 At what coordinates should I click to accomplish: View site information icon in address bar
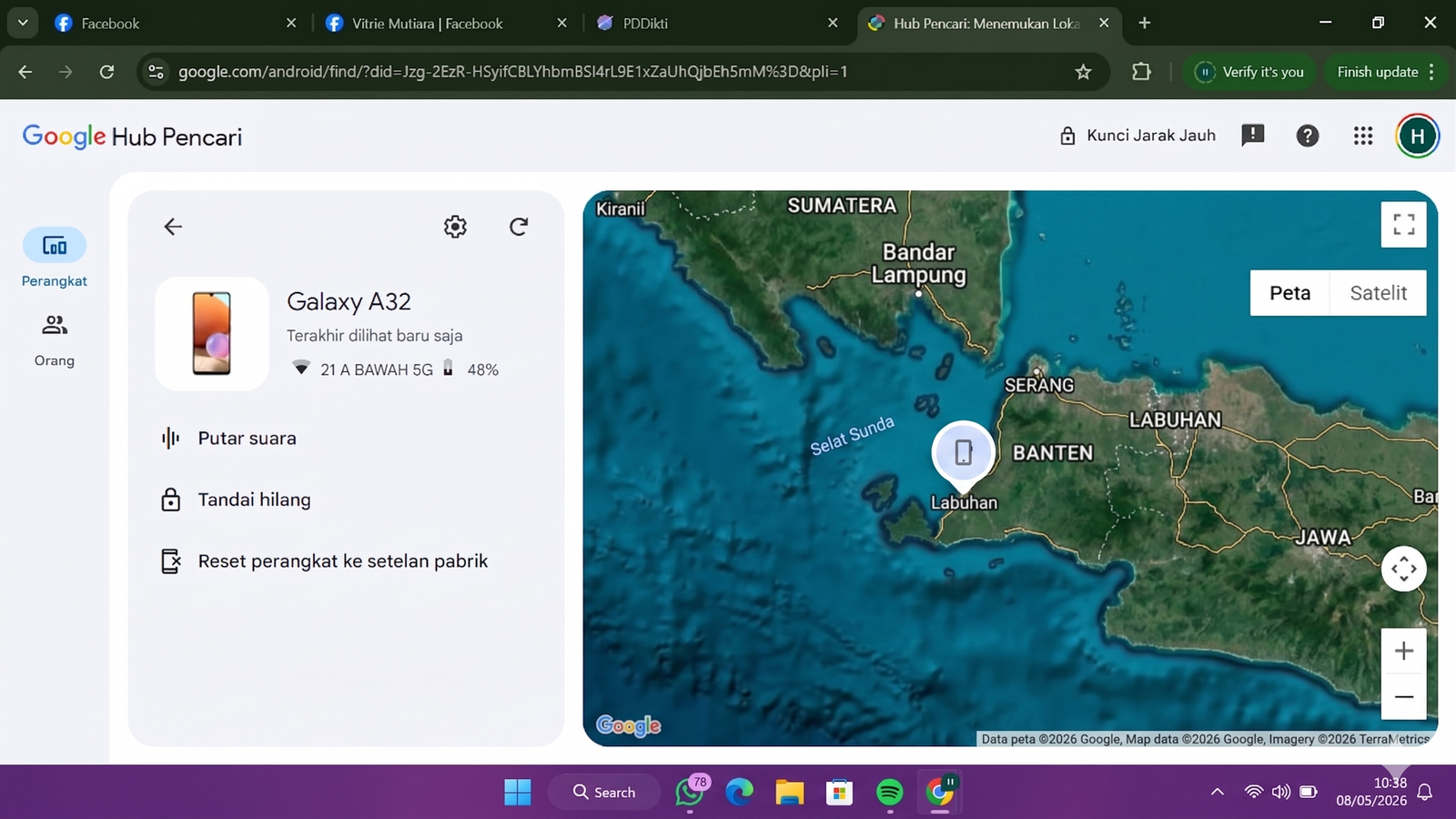pos(157,72)
